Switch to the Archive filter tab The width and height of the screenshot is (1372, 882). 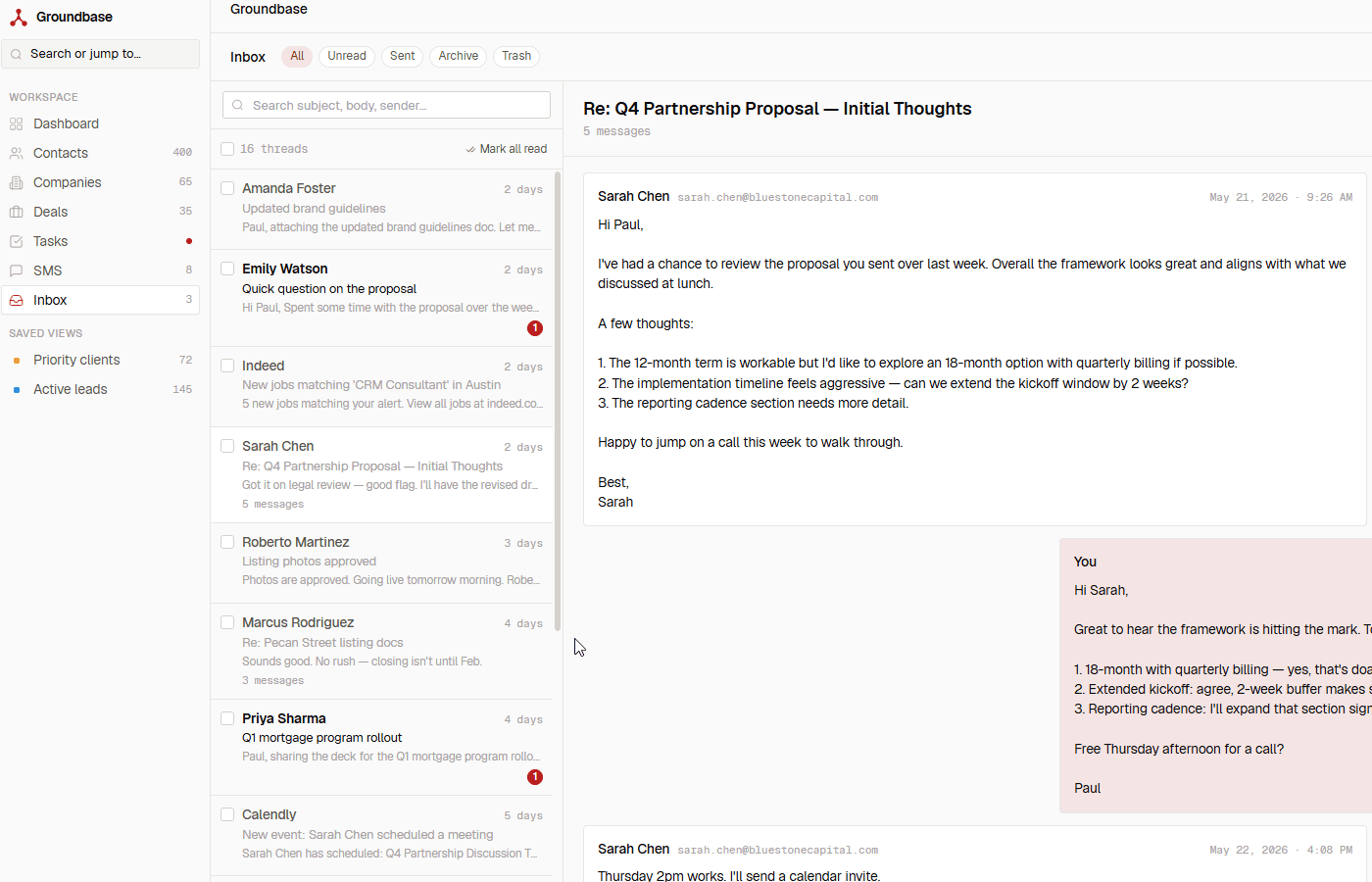pos(459,56)
